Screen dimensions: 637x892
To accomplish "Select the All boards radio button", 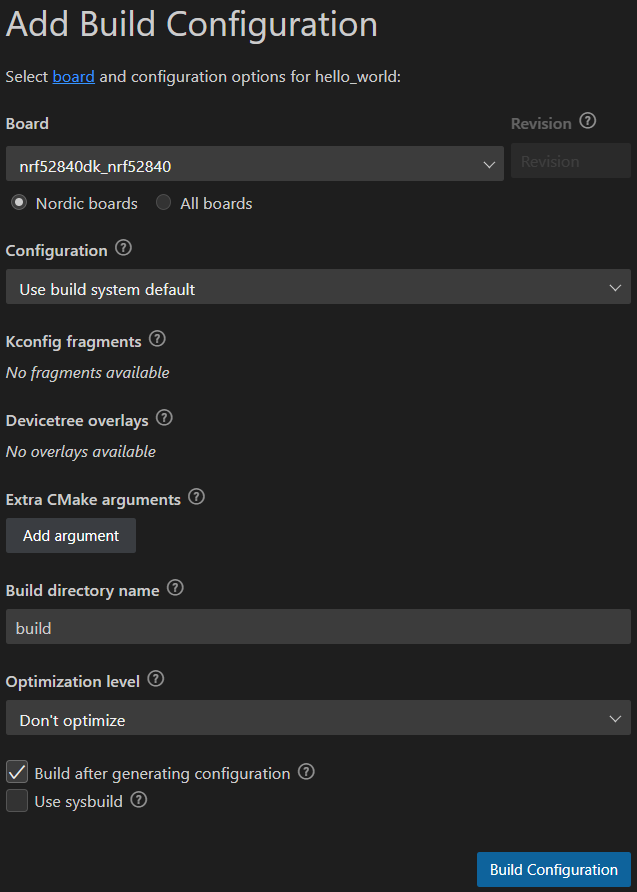I will tap(163, 203).
